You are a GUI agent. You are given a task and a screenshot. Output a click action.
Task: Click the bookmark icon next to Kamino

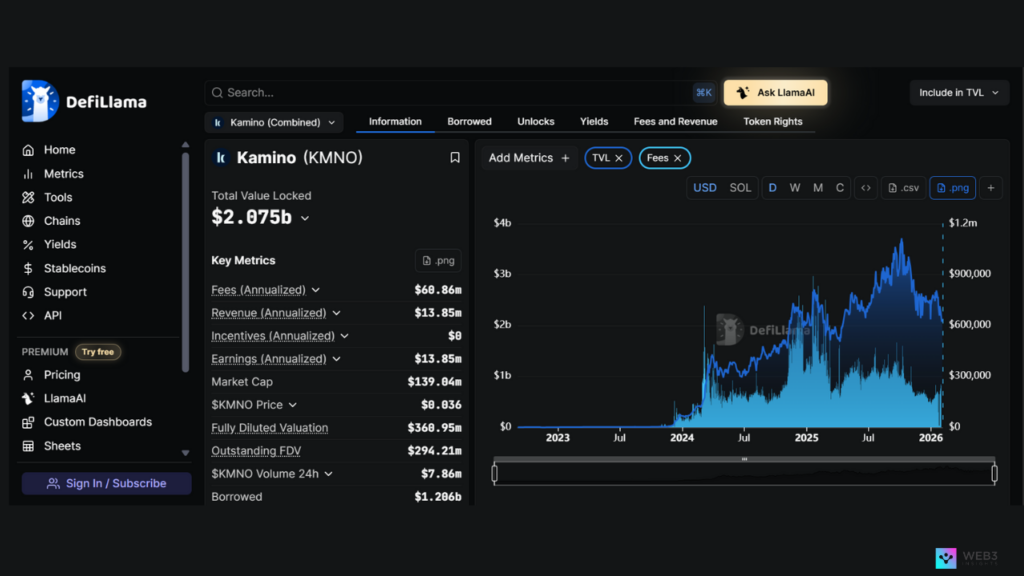tap(455, 158)
